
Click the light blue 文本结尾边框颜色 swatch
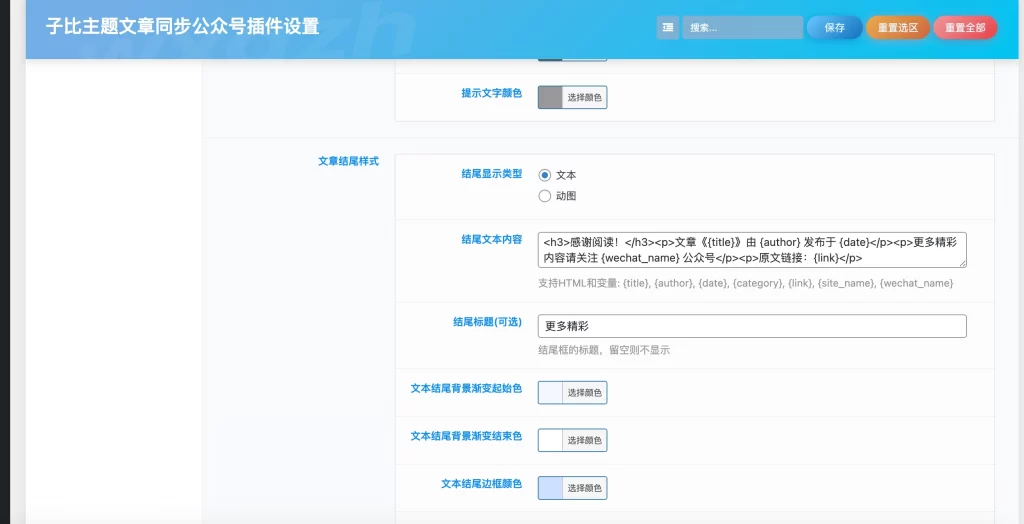click(550, 488)
